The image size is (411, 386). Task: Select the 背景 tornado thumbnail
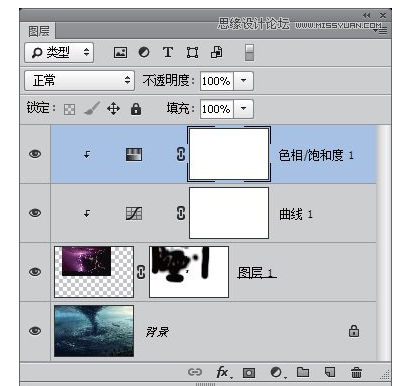(94, 331)
